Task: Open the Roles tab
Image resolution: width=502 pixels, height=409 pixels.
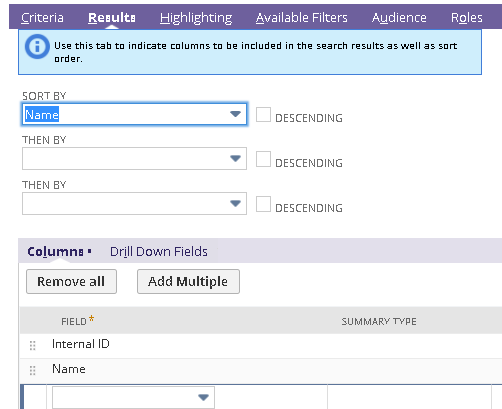Action: pos(467,18)
